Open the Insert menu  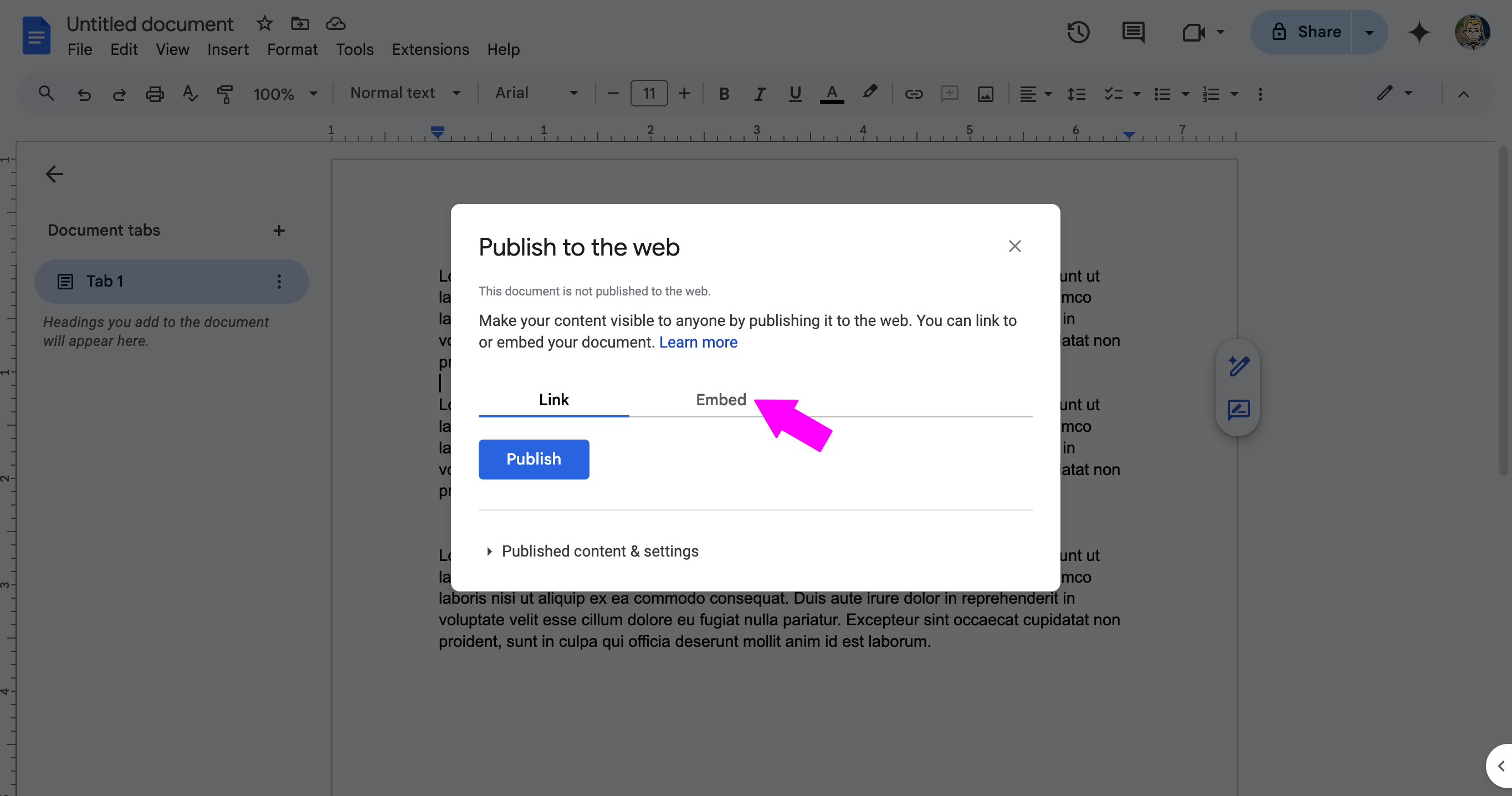[228, 49]
